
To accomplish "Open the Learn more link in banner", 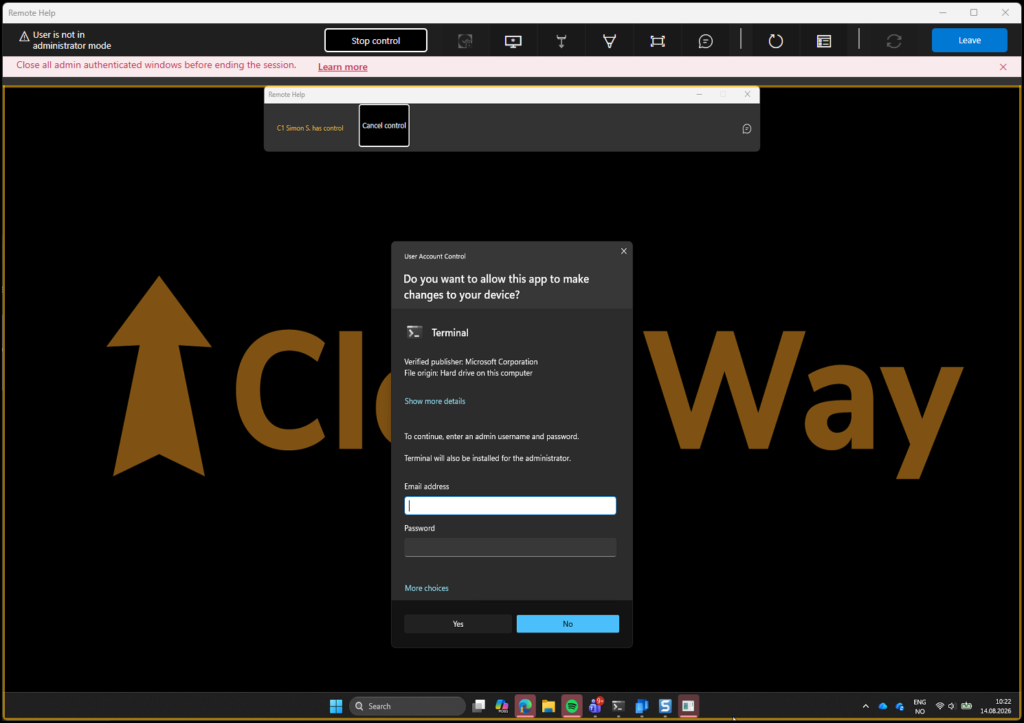I will [x=342, y=67].
